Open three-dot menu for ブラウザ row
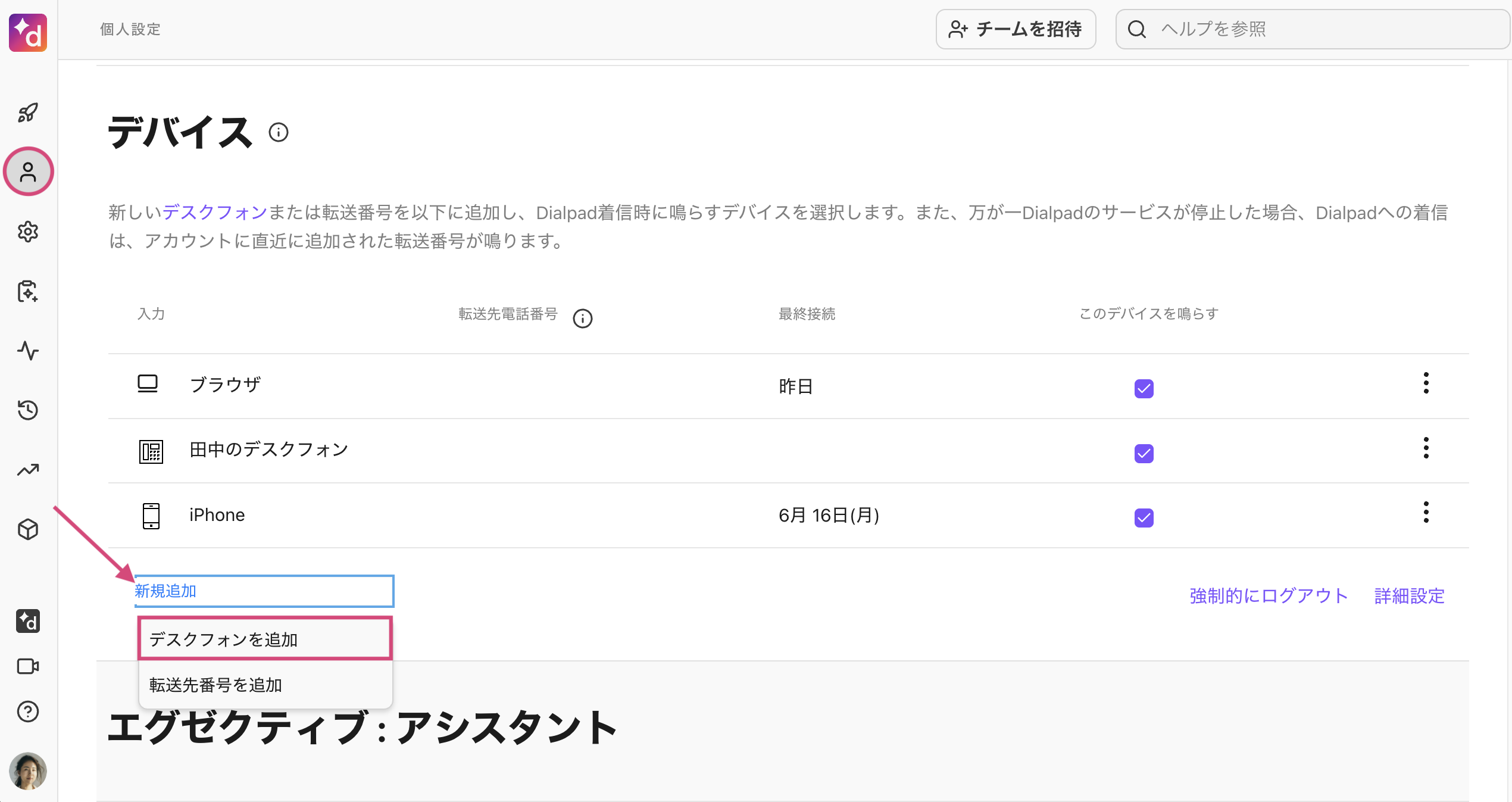1512x802 pixels. click(x=1426, y=383)
